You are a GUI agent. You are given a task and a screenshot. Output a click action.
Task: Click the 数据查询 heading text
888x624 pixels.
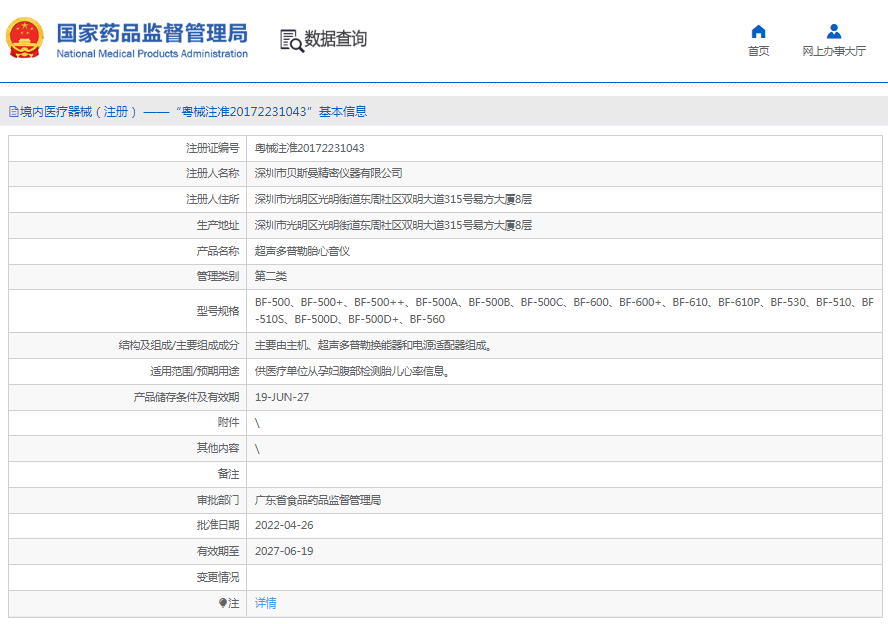click(336, 39)
